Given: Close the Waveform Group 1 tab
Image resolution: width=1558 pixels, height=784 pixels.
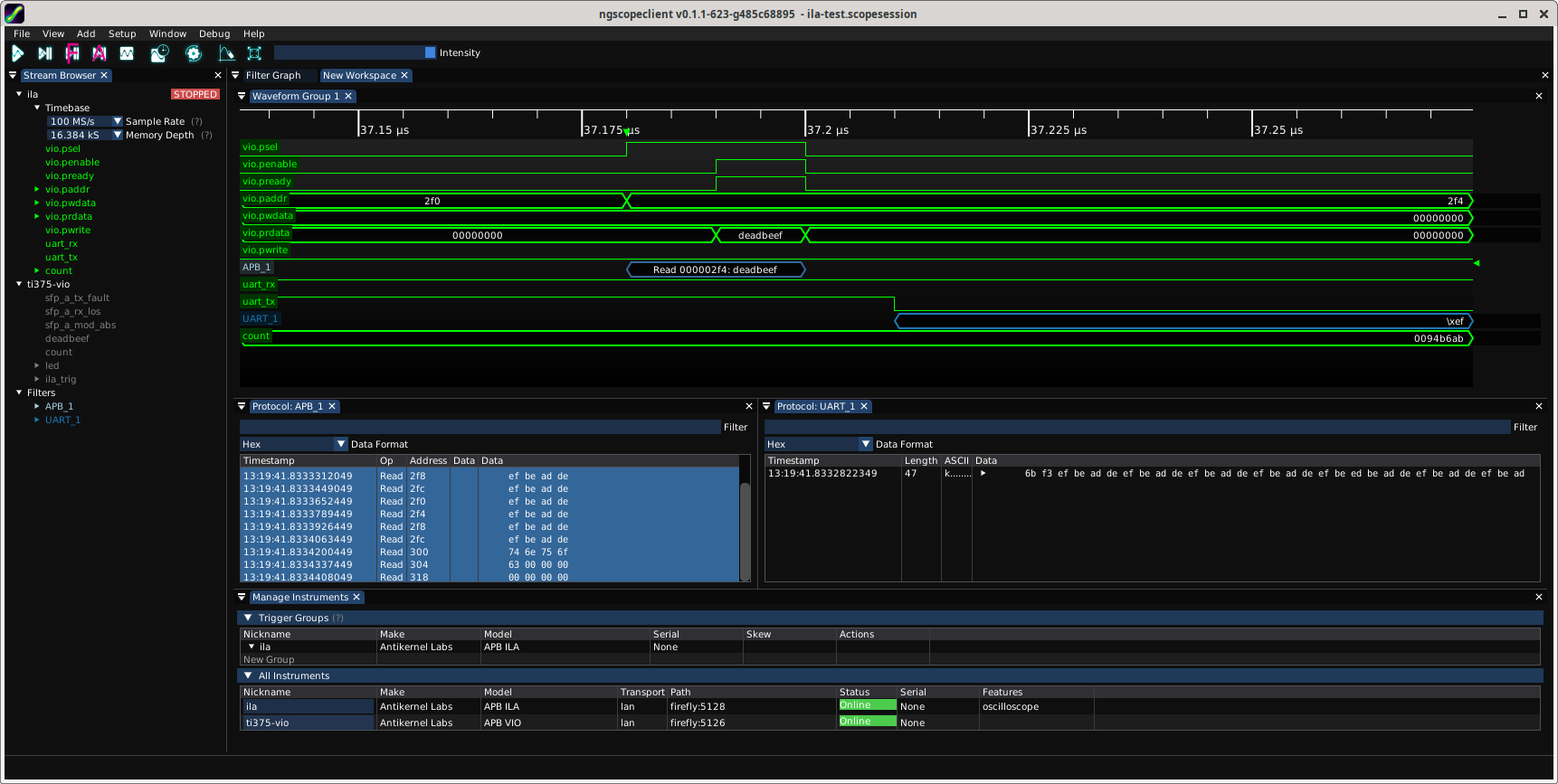Looking at the screenshot, I should [348, 97].
